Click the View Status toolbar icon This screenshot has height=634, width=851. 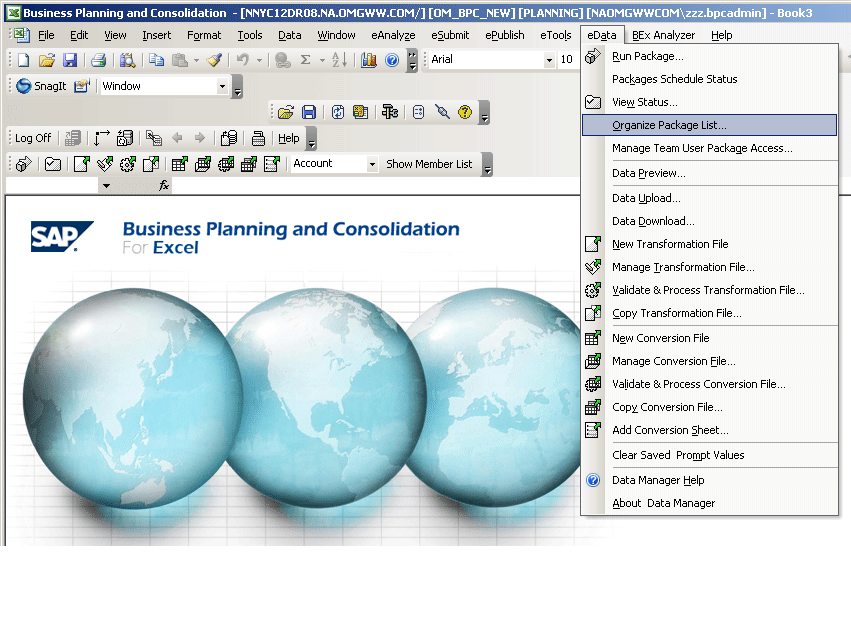coord(53,164)
